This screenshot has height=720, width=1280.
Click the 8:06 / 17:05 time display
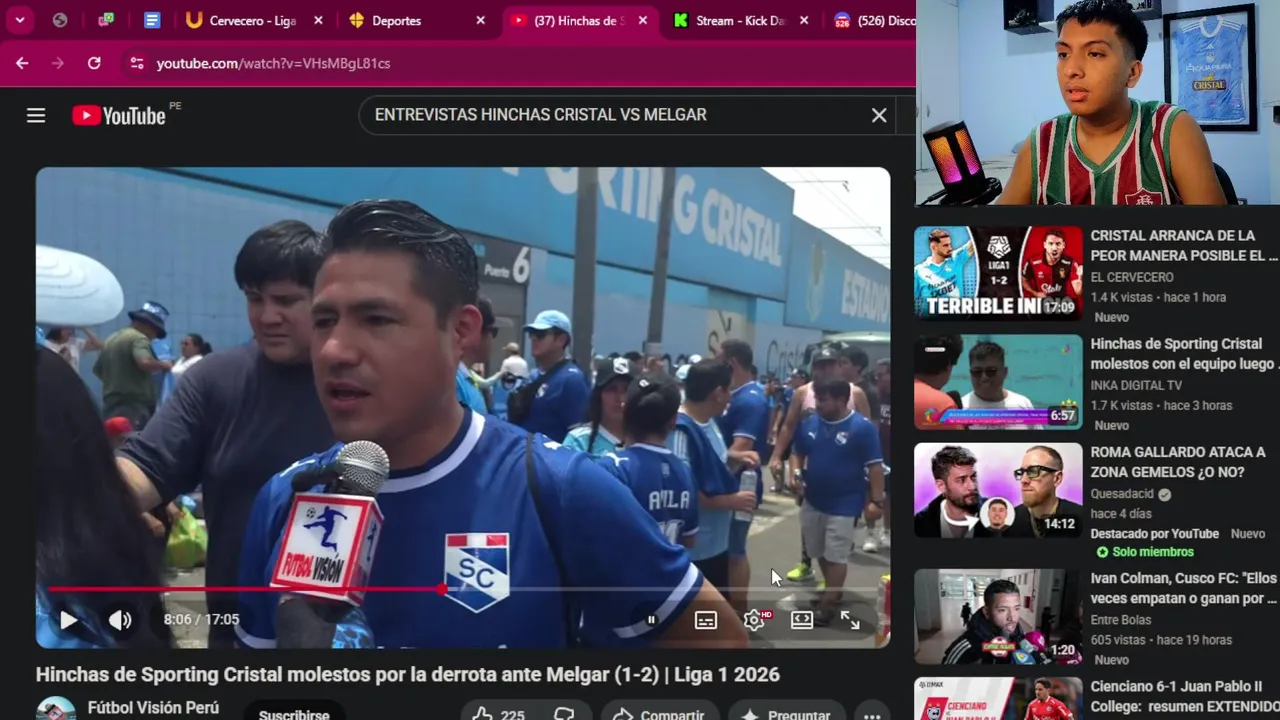[201, 620]
